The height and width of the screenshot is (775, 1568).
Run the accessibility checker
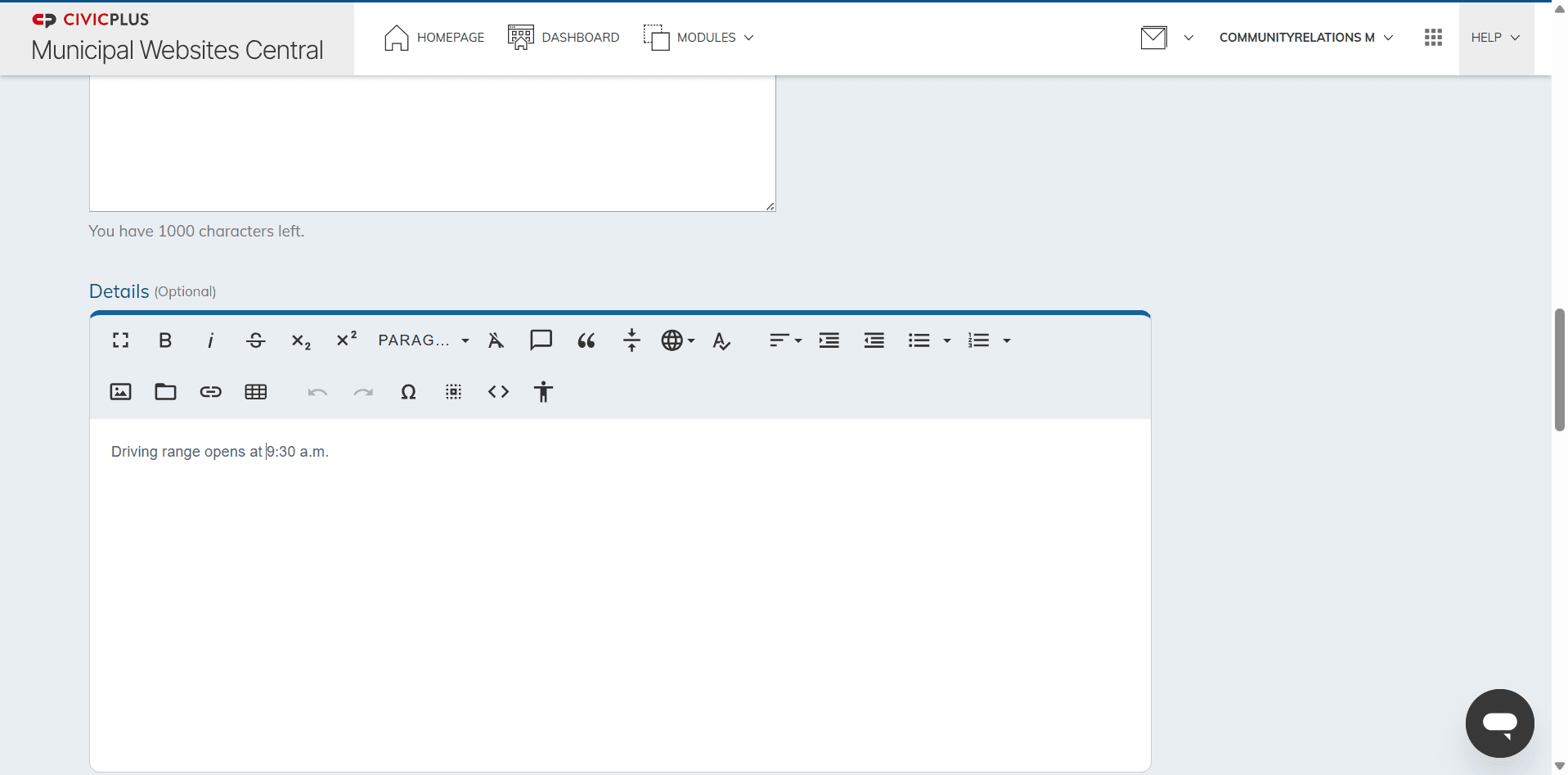coord(544,392)
